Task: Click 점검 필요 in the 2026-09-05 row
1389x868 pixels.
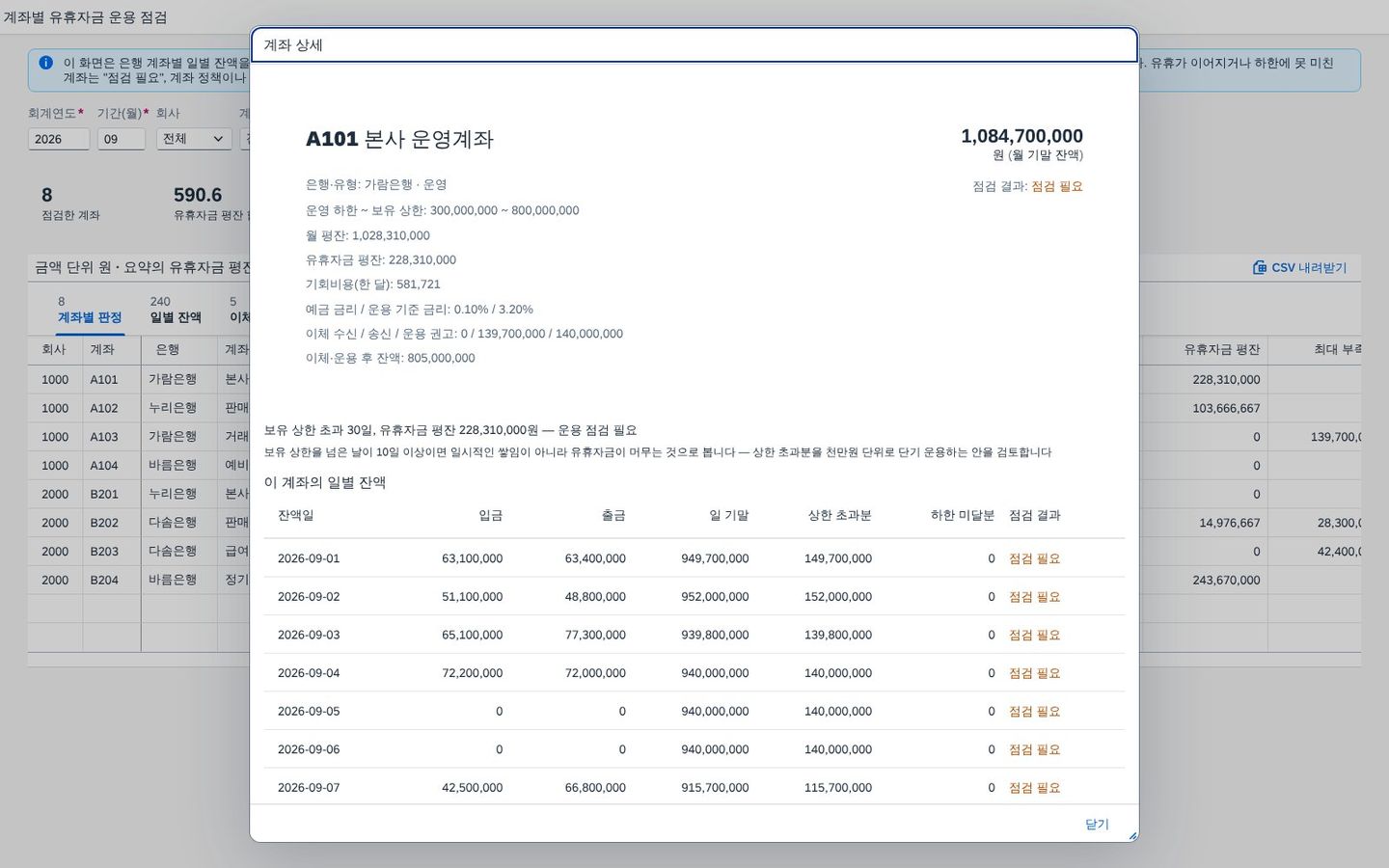Action: click(1035, 712)
